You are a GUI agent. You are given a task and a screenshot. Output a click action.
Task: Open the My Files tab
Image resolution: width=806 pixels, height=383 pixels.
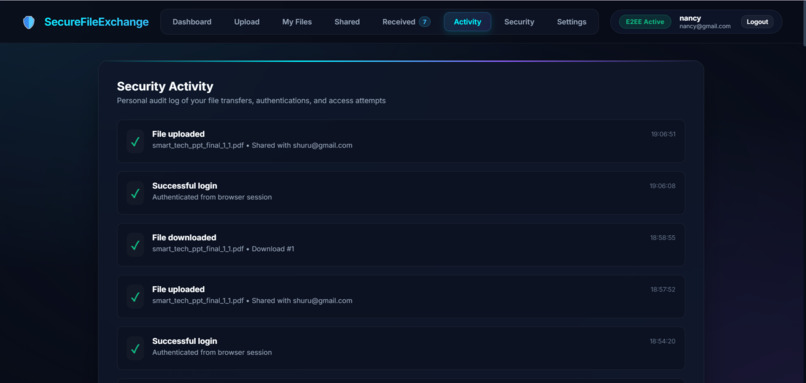297,22
